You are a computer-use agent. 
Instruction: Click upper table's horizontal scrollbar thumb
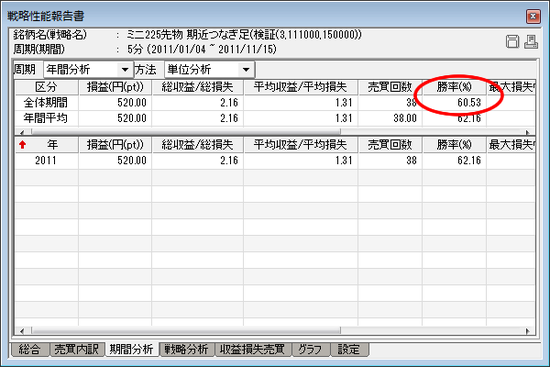point(186,132)
